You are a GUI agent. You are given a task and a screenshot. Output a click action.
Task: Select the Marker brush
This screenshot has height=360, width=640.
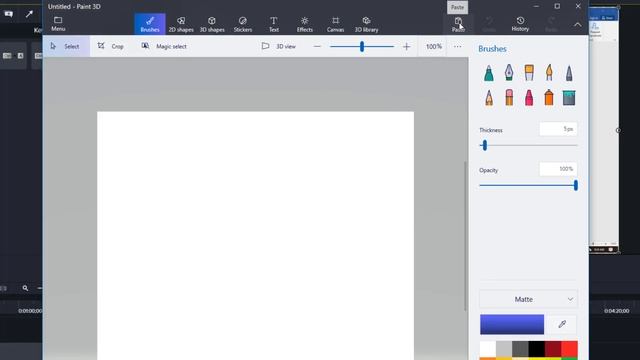pos(489,73)
